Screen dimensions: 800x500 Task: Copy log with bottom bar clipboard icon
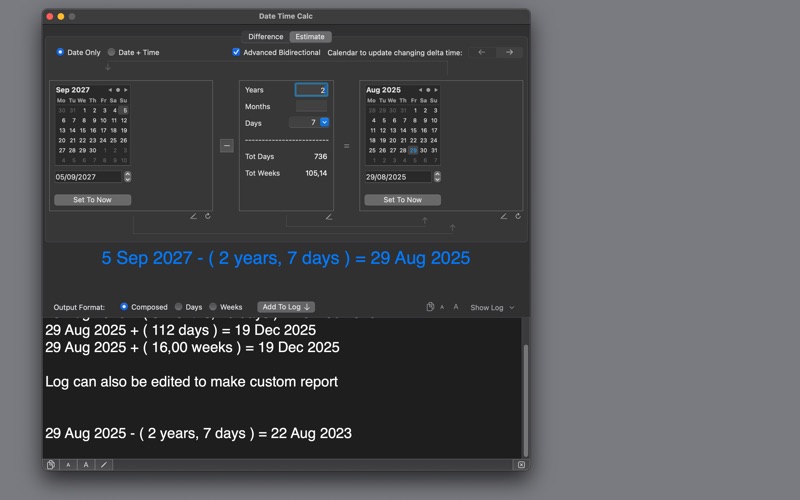(51, 465)
